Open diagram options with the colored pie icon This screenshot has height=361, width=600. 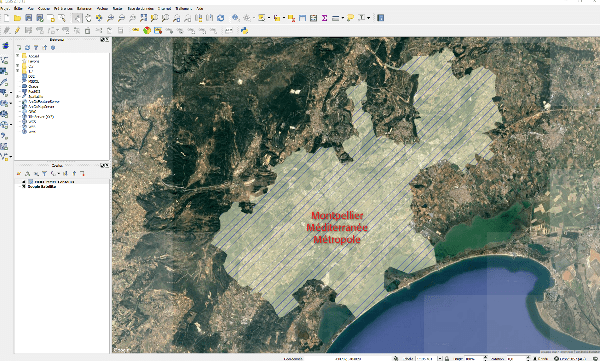click(x=147, y=31)
